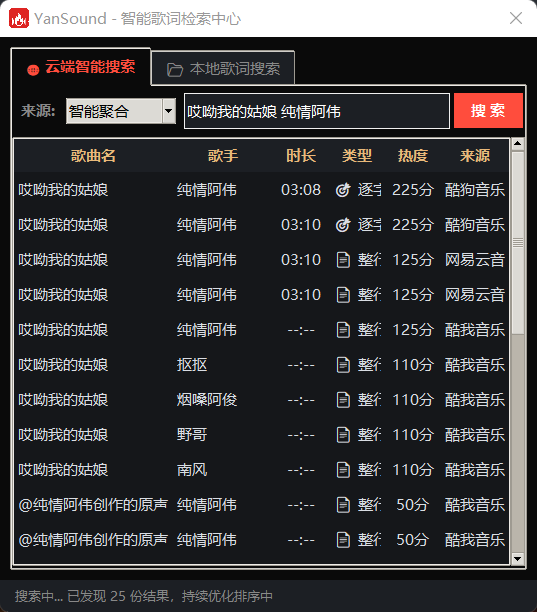Sort results by 热度 column header
The width and height of the screenshot is (537, 612).
tap(413, 156)
